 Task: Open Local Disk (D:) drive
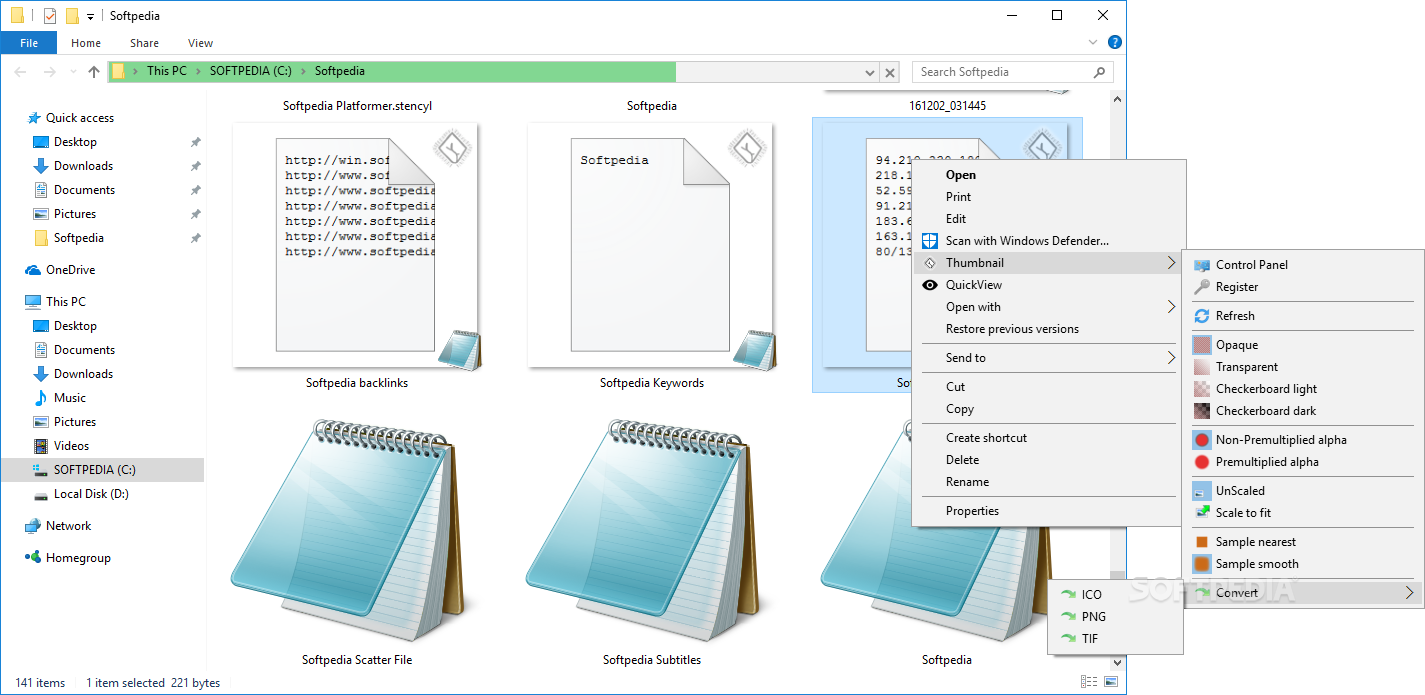tap(91, 494)
